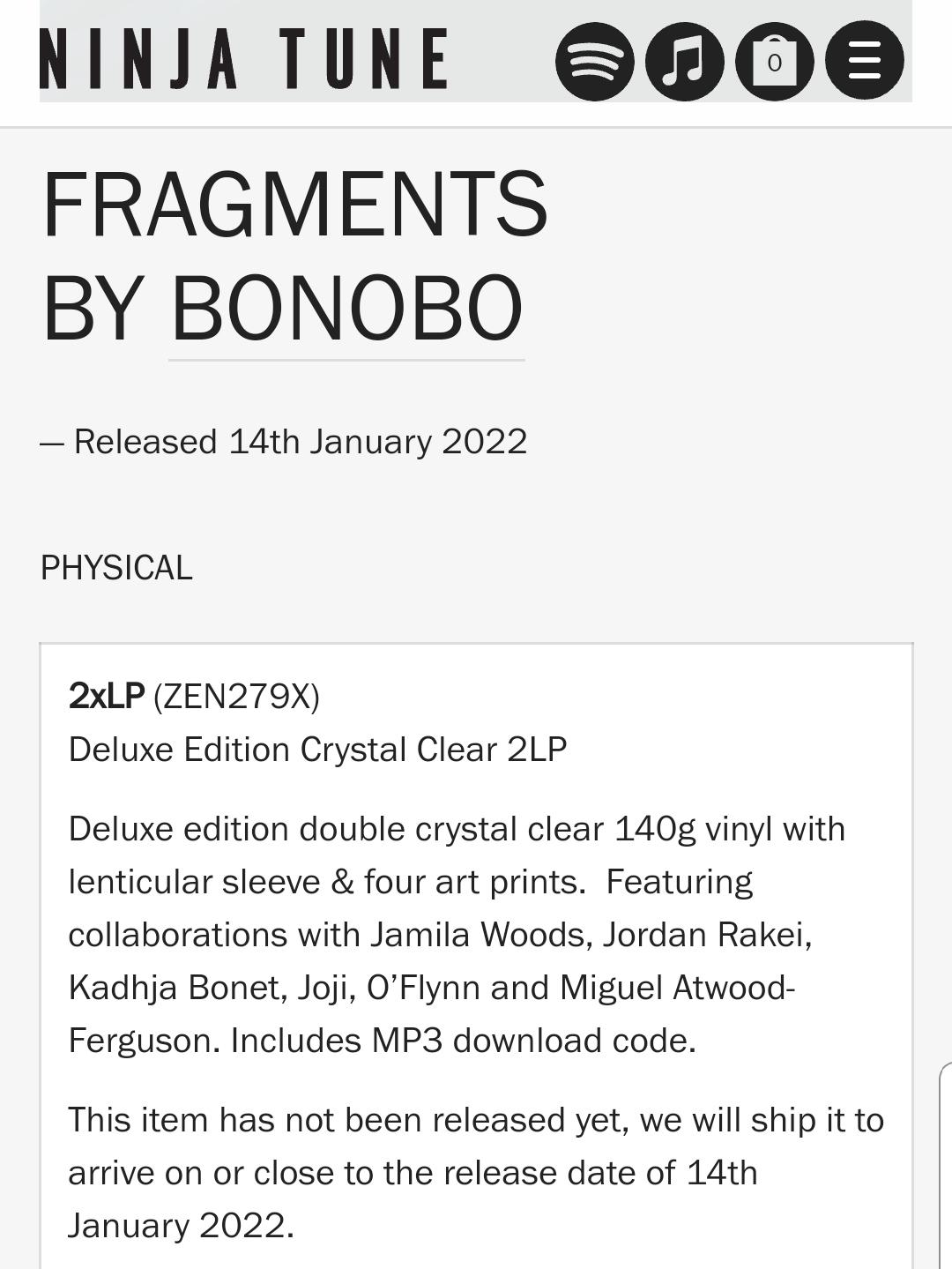Select the cart item counter showing 0

pyautogui.click(x=774, y=63)
